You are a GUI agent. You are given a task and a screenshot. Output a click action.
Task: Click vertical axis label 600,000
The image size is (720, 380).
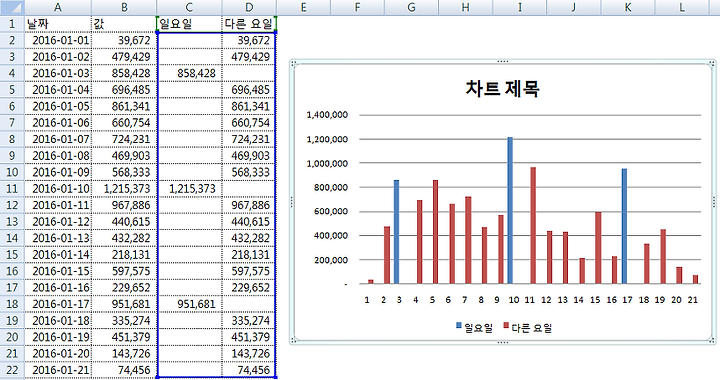pos(331,212)
